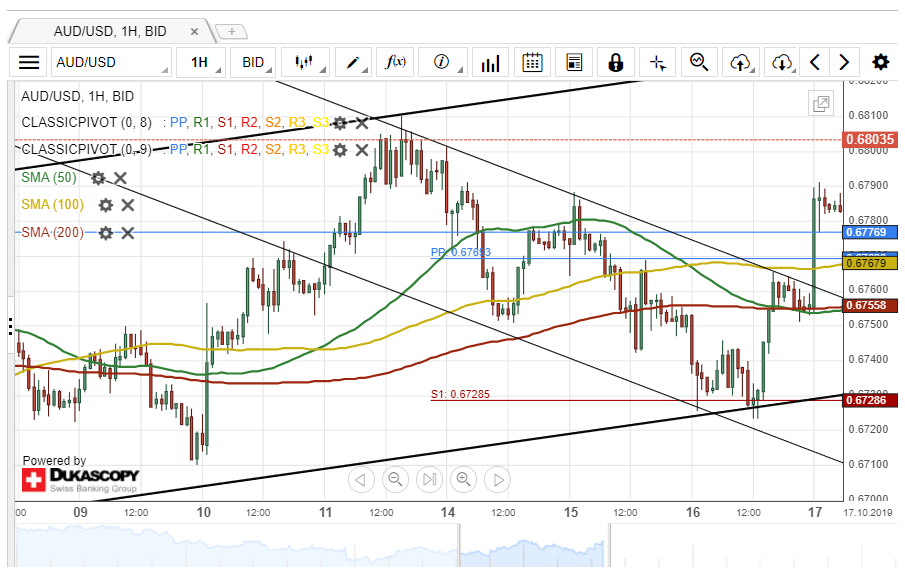
Task: Activate the crosshair cursor tool
Action: tap(658, 62)
